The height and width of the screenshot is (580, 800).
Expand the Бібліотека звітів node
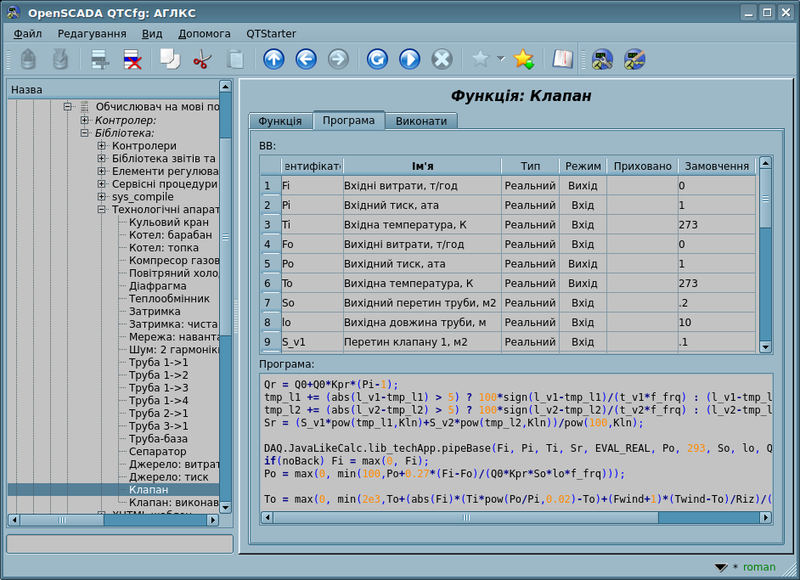(102, 158)
